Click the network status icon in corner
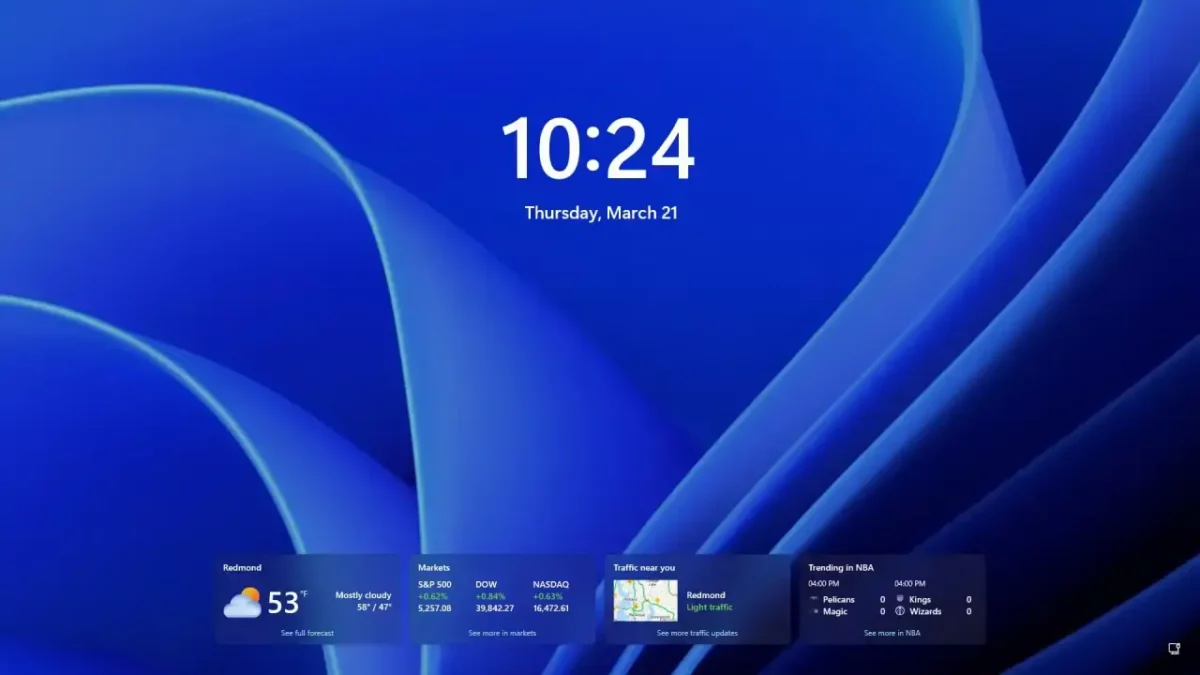Image resolution: width=1200 pixels, height=675 pixels. 1174,649
